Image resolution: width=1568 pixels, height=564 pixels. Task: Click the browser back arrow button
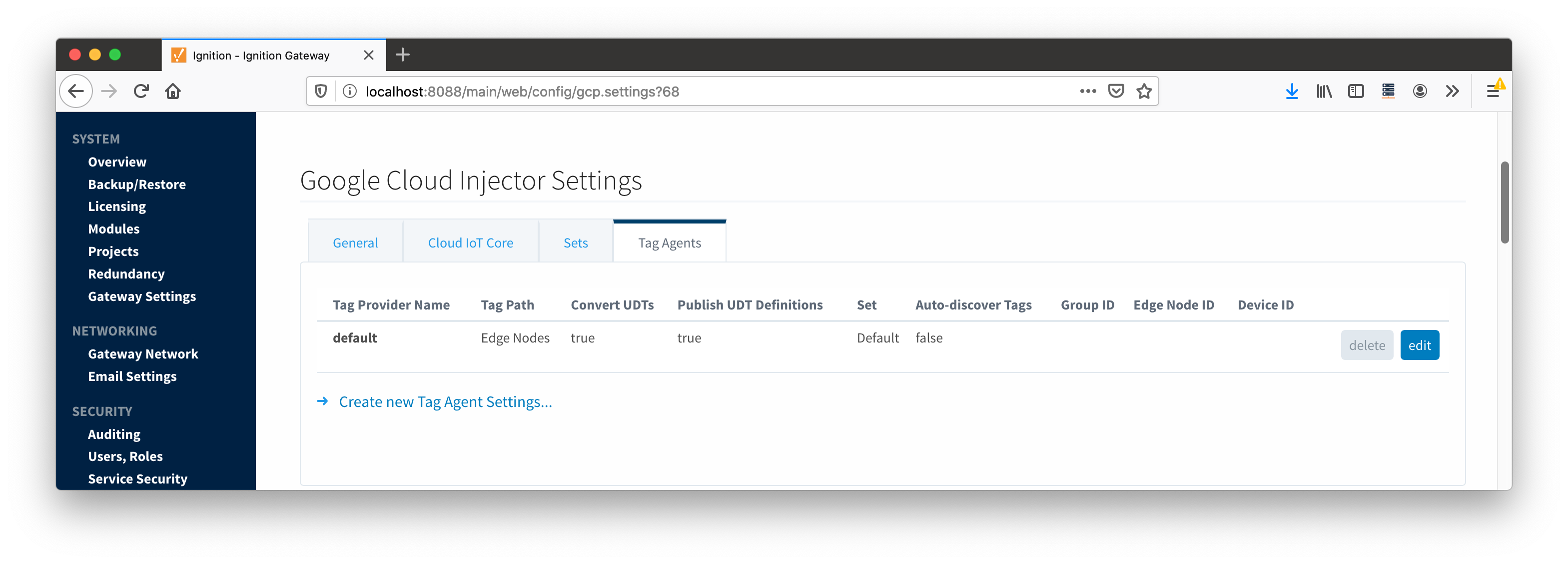[76, 91]
